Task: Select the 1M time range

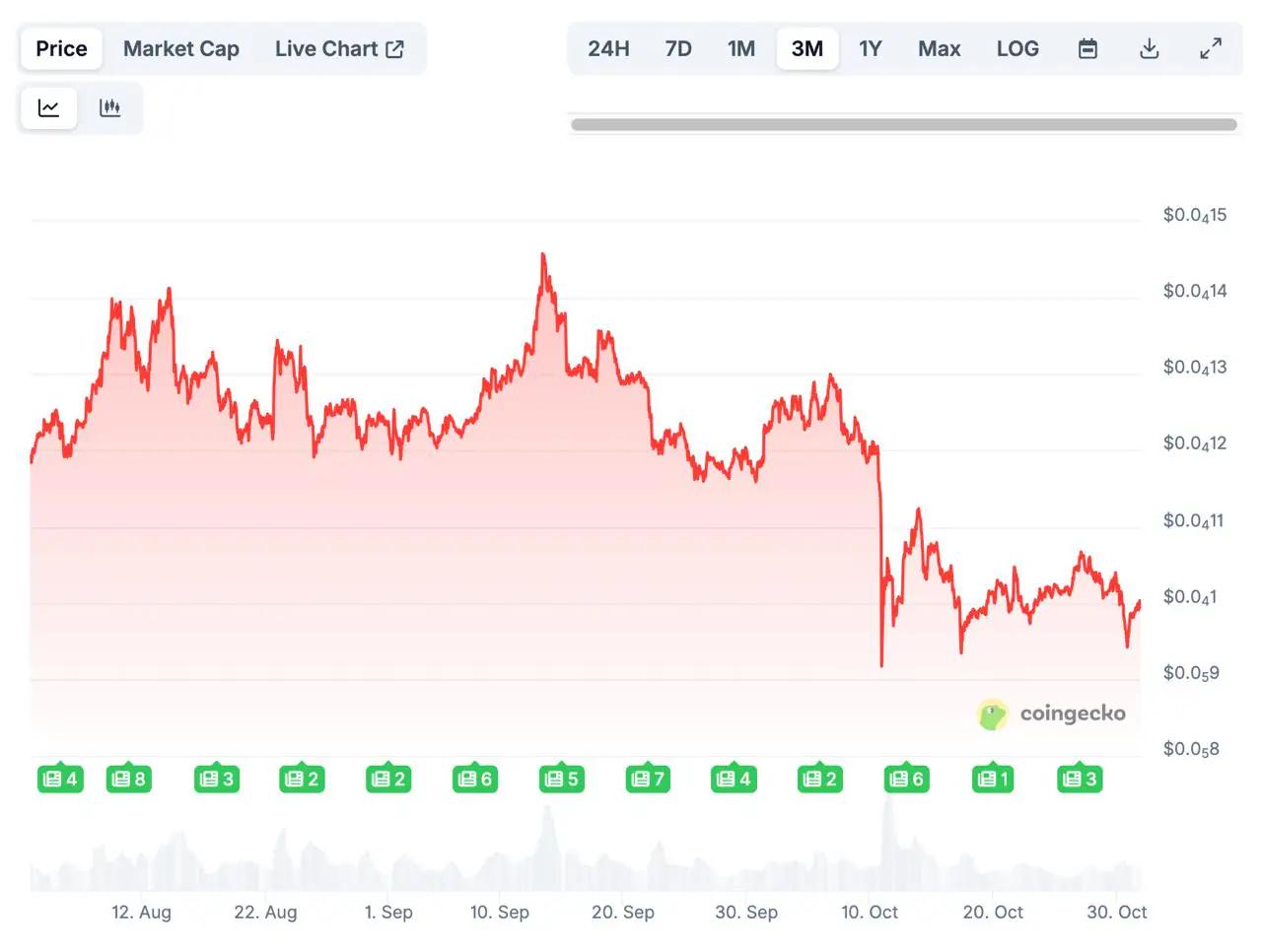Action: (x=741, y=48)
